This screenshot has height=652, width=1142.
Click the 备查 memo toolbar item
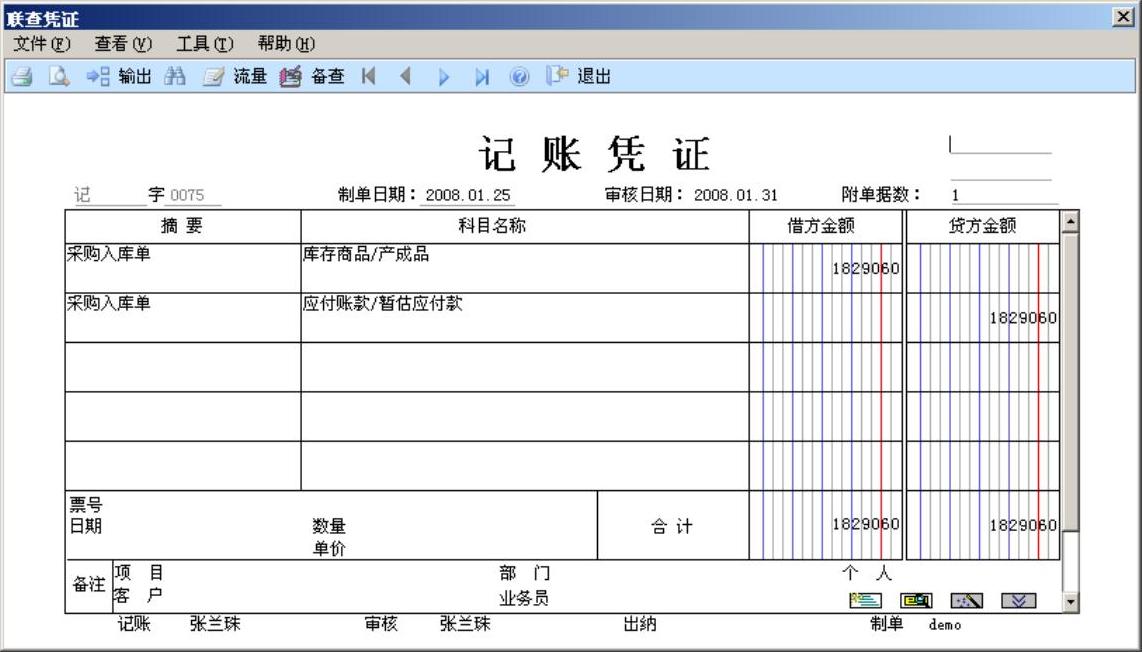(312, 76)
